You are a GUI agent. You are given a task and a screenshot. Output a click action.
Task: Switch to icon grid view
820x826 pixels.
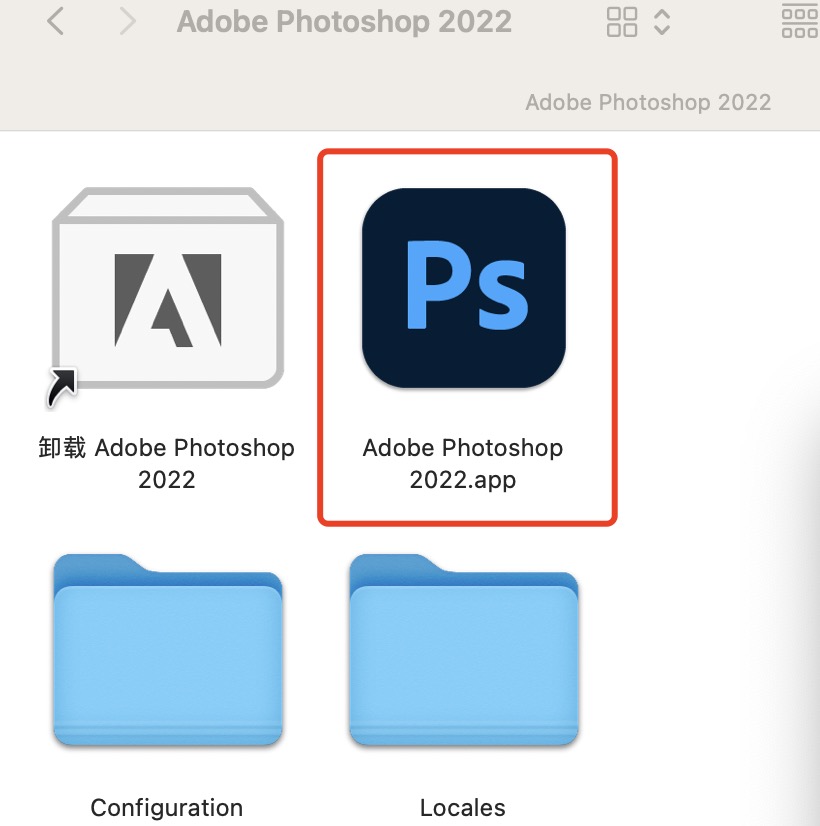[x=622, y=21]
